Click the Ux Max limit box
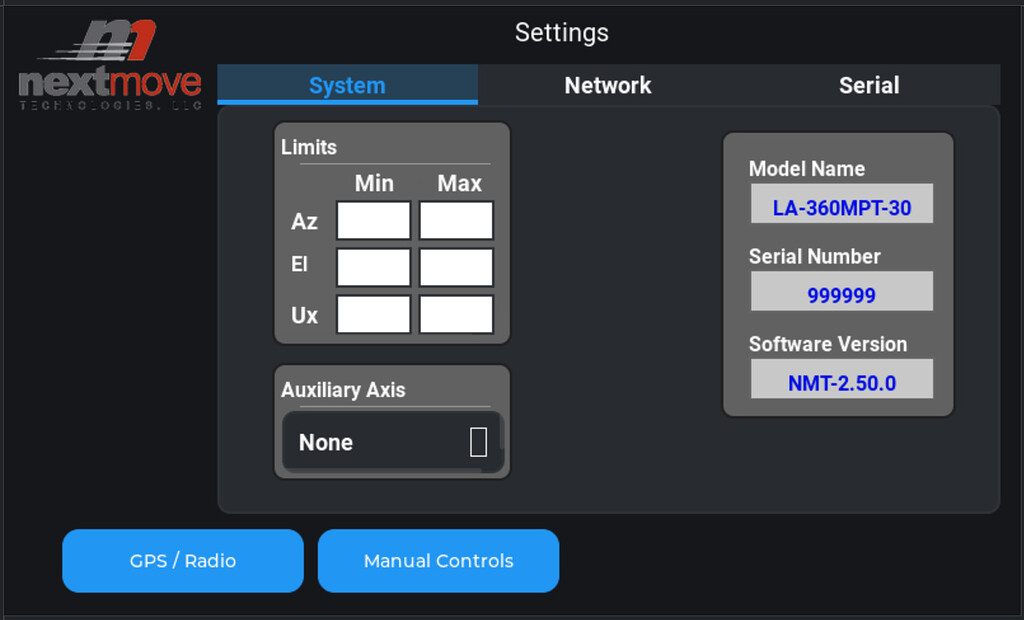This screenshot has width=1024, height=620. [456, 315]
